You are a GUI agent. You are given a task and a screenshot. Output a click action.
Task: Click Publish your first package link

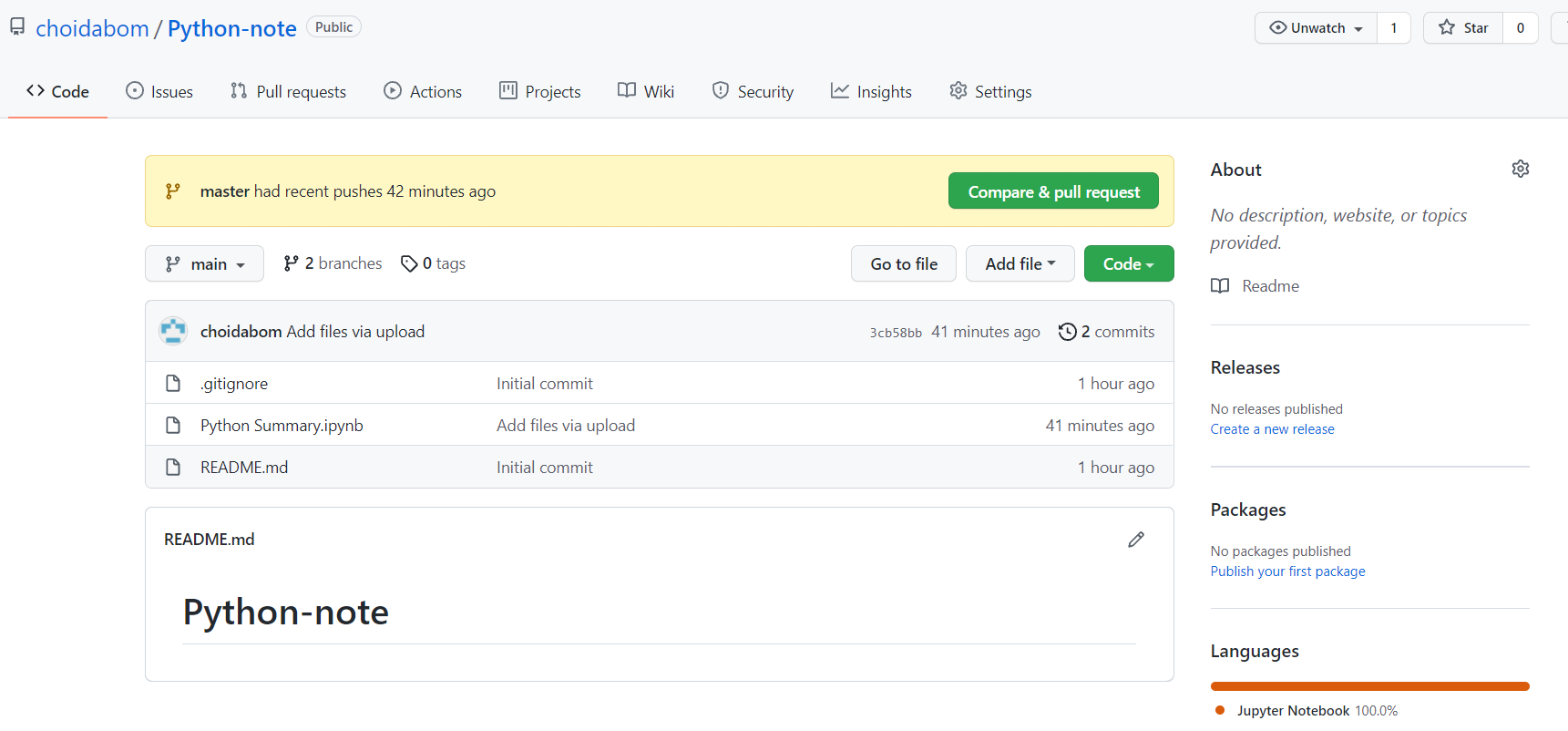(x=1287, y=571)
